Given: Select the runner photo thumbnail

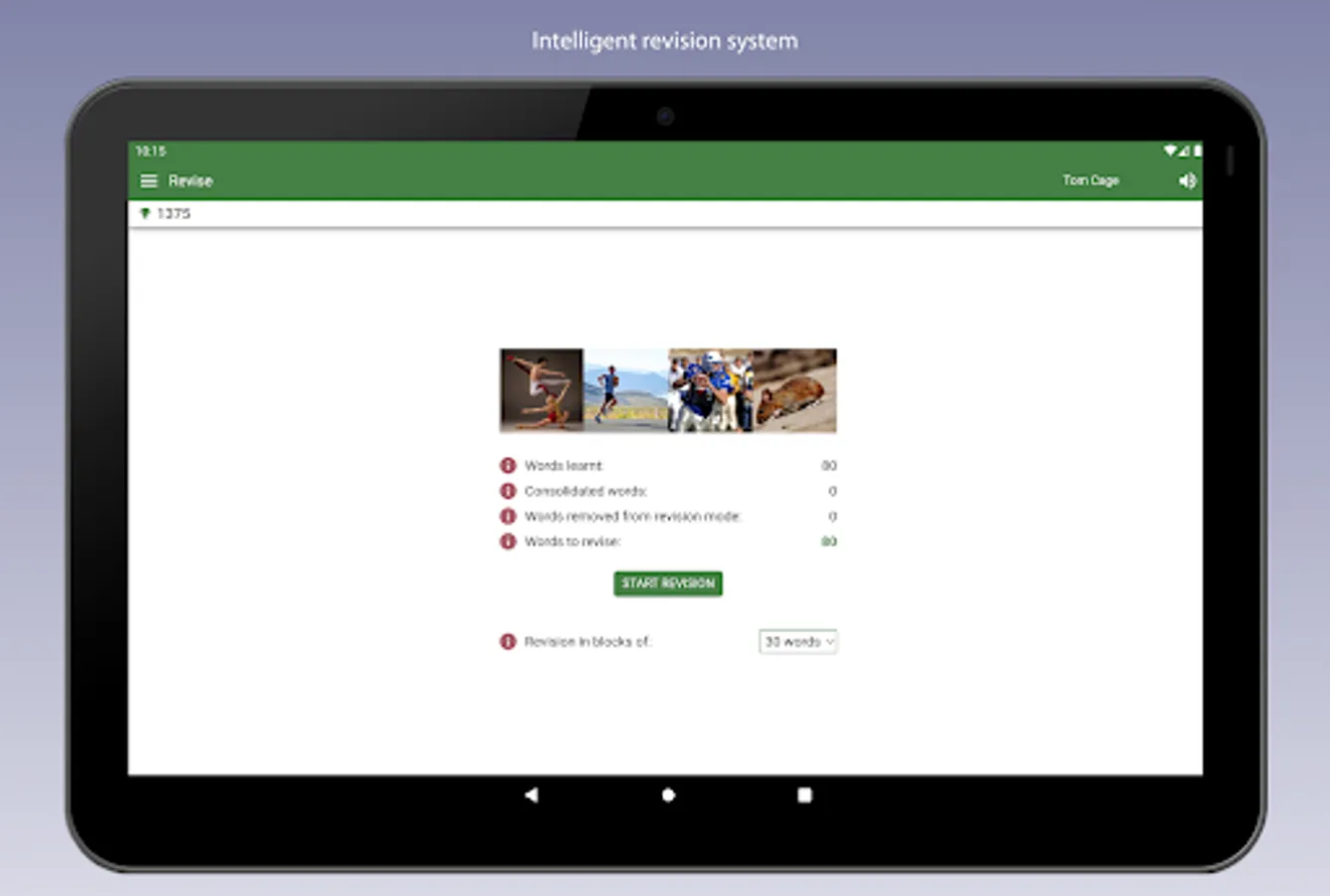Looking at the screenshot, I should tap(626, 390).
